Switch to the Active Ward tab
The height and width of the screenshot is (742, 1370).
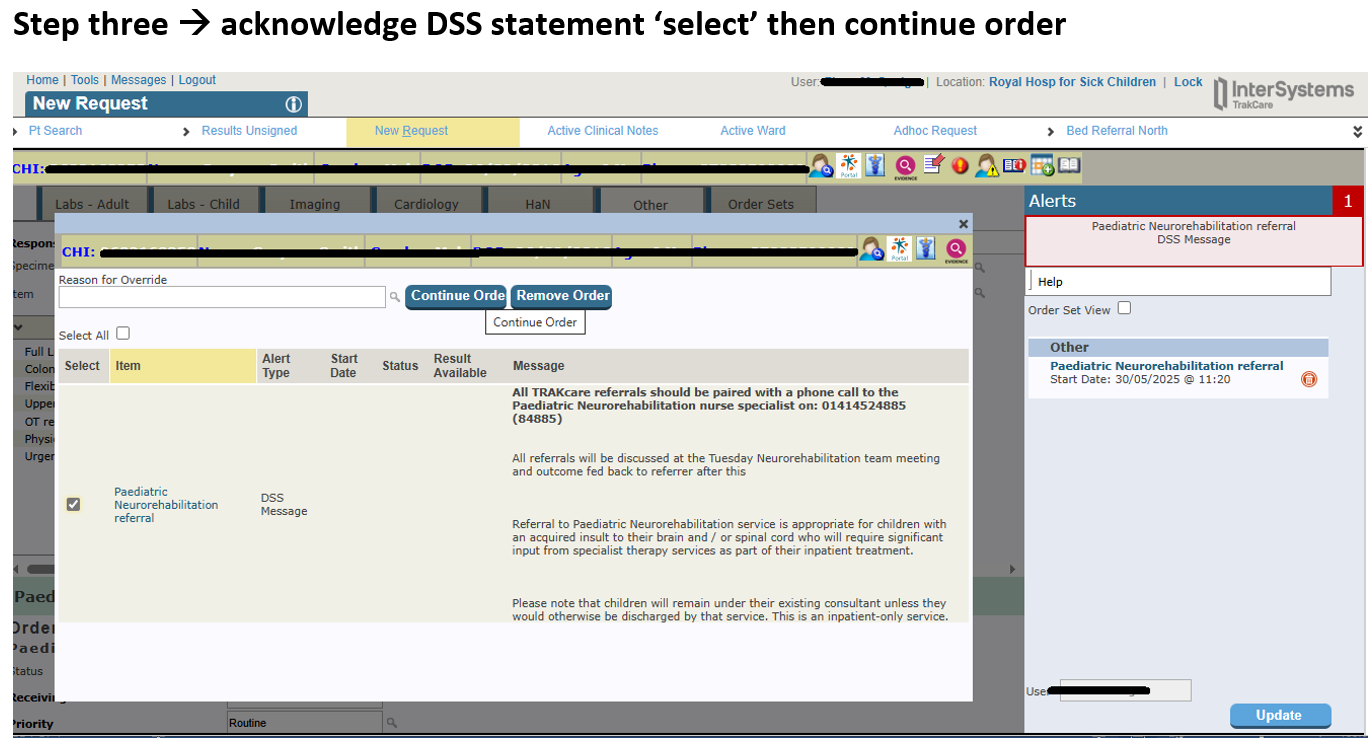point(752,131)
